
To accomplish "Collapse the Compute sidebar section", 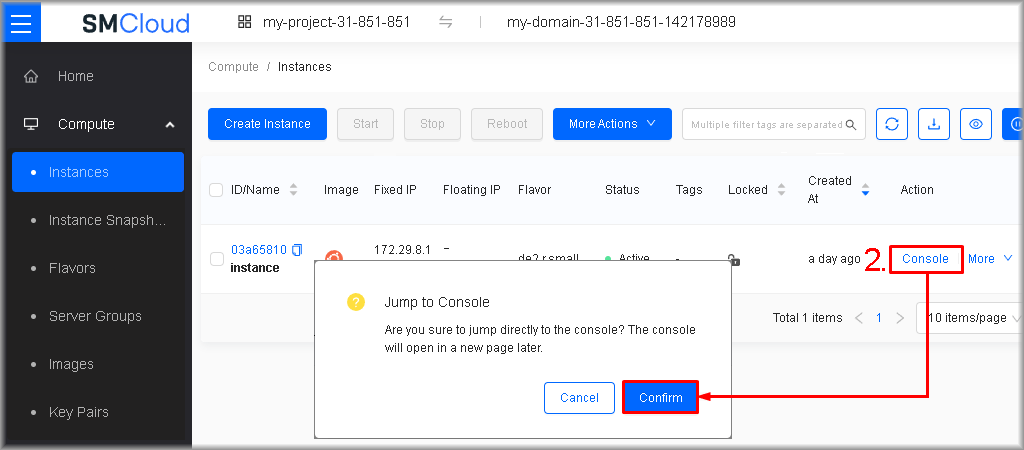I will click(x=170, y=124).
